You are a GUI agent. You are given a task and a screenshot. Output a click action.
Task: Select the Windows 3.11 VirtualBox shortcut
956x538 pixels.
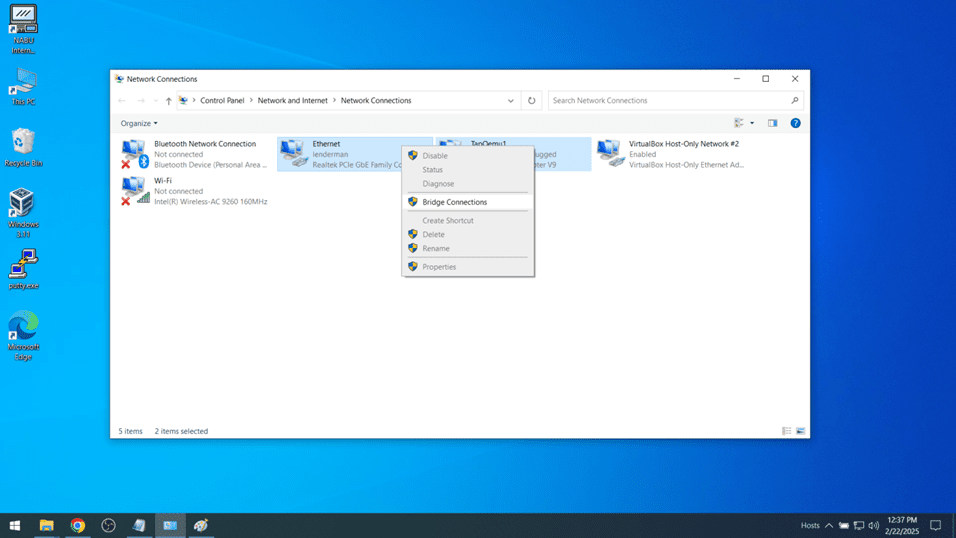click(x=23, y=213)
